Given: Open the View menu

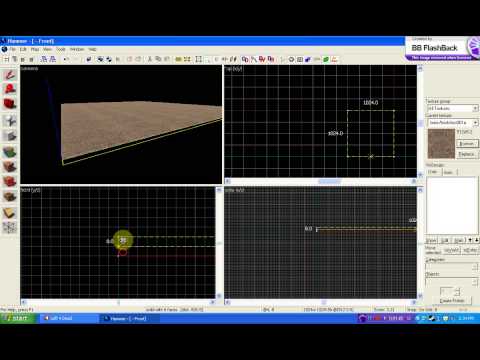Looking at the screenshot, I should tap(47, 49).
